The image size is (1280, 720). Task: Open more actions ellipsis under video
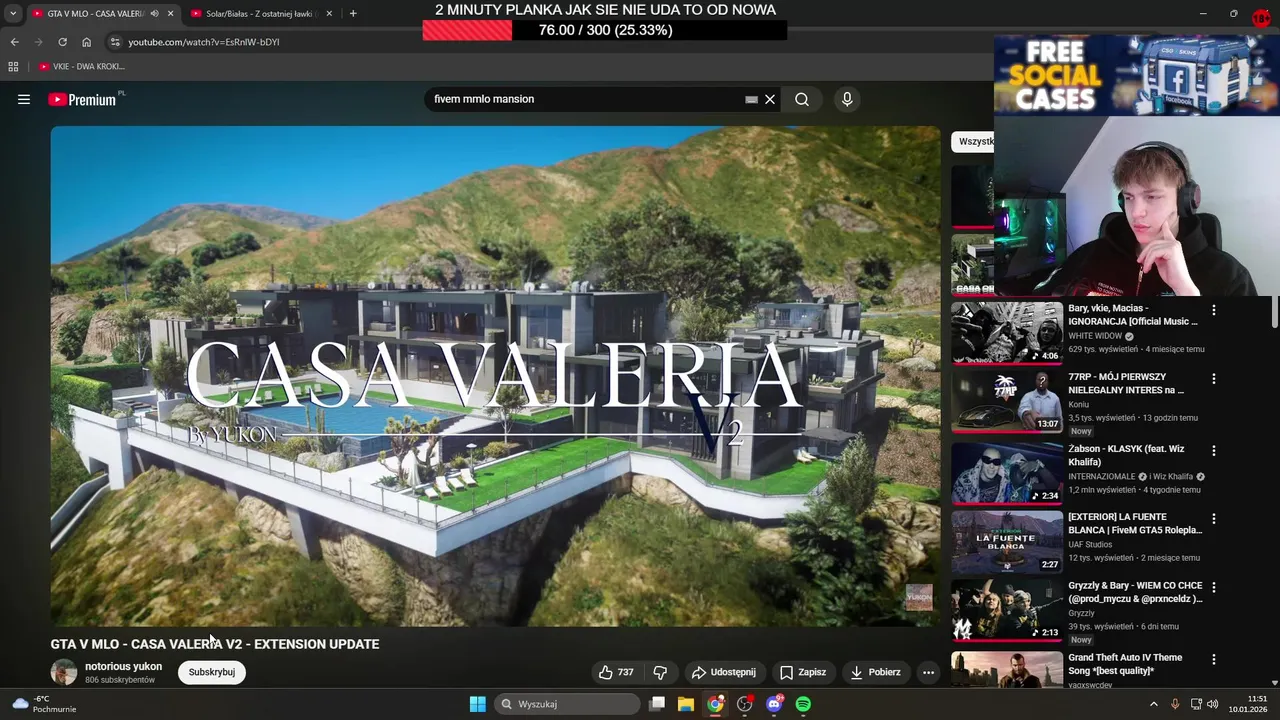928,672
